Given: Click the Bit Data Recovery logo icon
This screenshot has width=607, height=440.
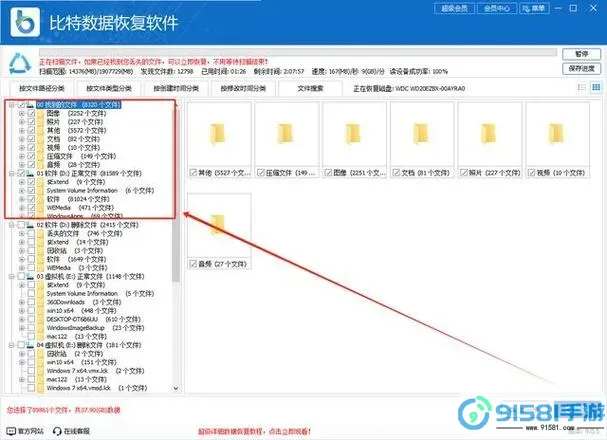Looking at the screenshot, I should (25, 22).
